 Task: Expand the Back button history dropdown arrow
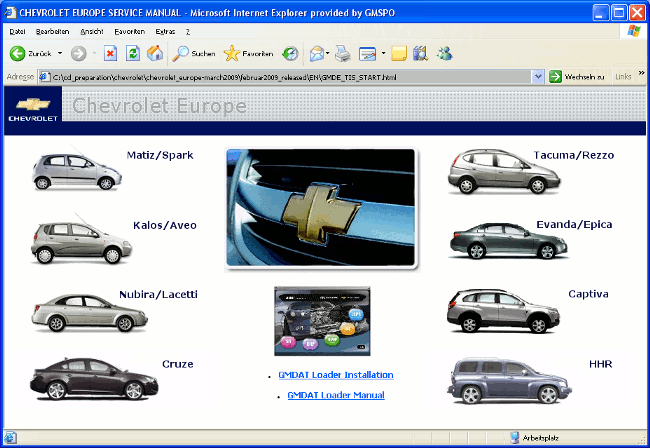pos(60,53)
